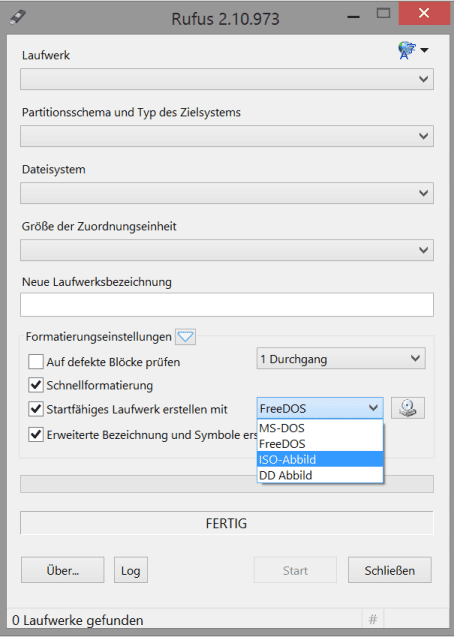Select DD Abbild list entry

pos(320,475)
